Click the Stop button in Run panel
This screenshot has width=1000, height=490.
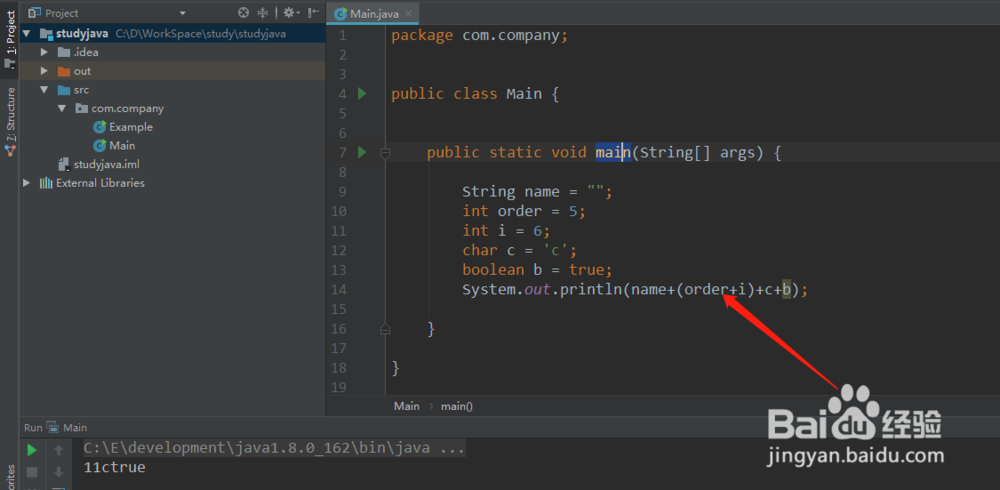[32, 472]
